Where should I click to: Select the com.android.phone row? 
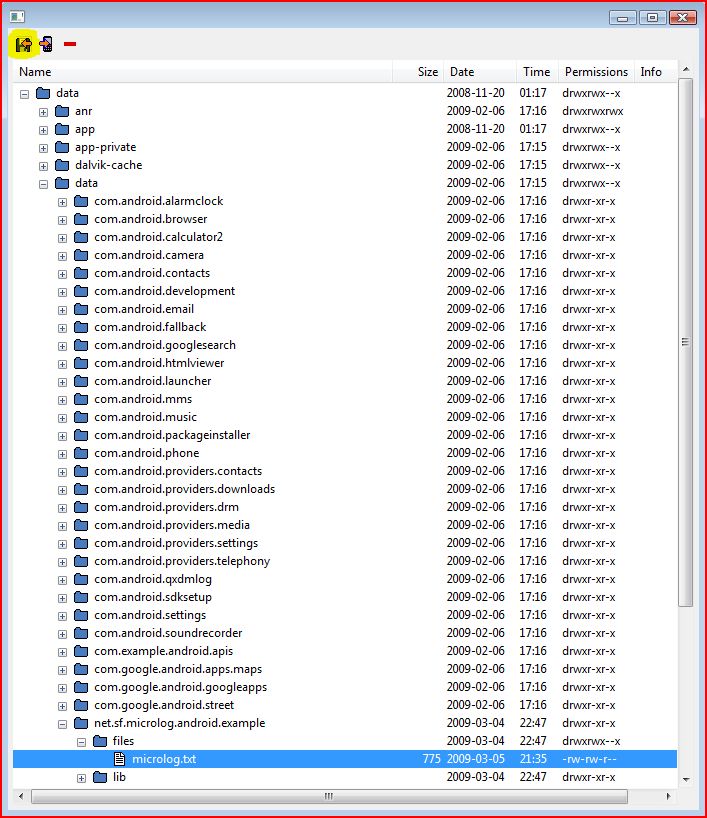pos(345,453)
